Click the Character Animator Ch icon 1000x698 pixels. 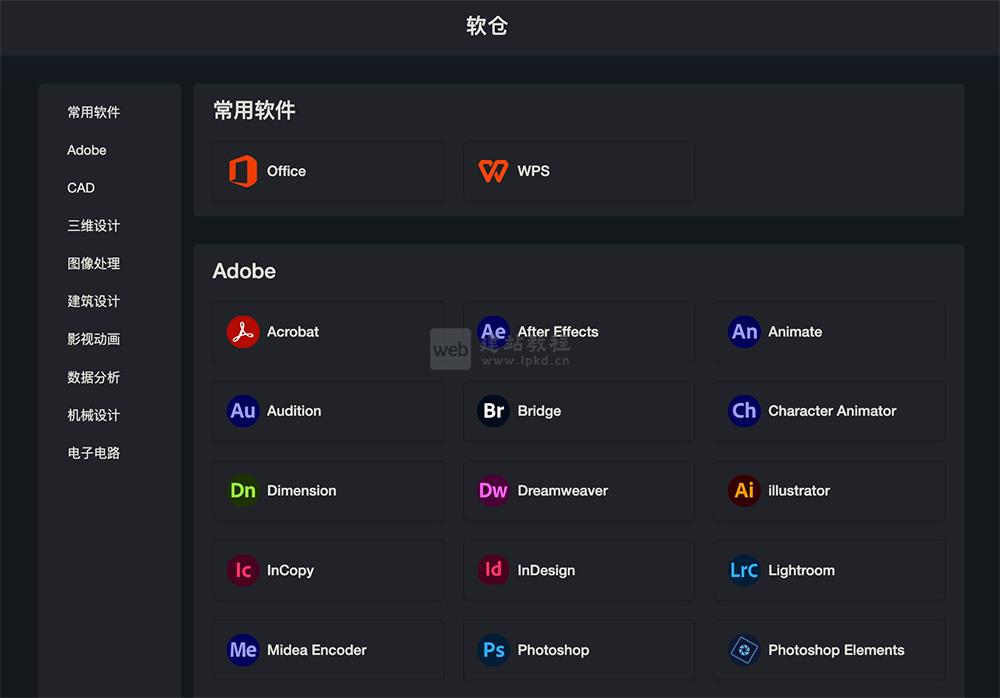[744, 411]
